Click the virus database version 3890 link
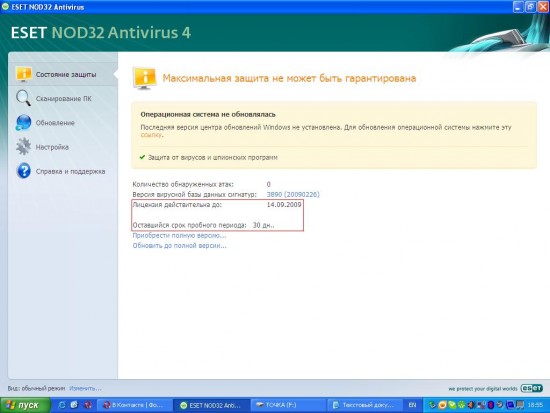Viewport: 550px width, 413px height. tap(293, 194)
